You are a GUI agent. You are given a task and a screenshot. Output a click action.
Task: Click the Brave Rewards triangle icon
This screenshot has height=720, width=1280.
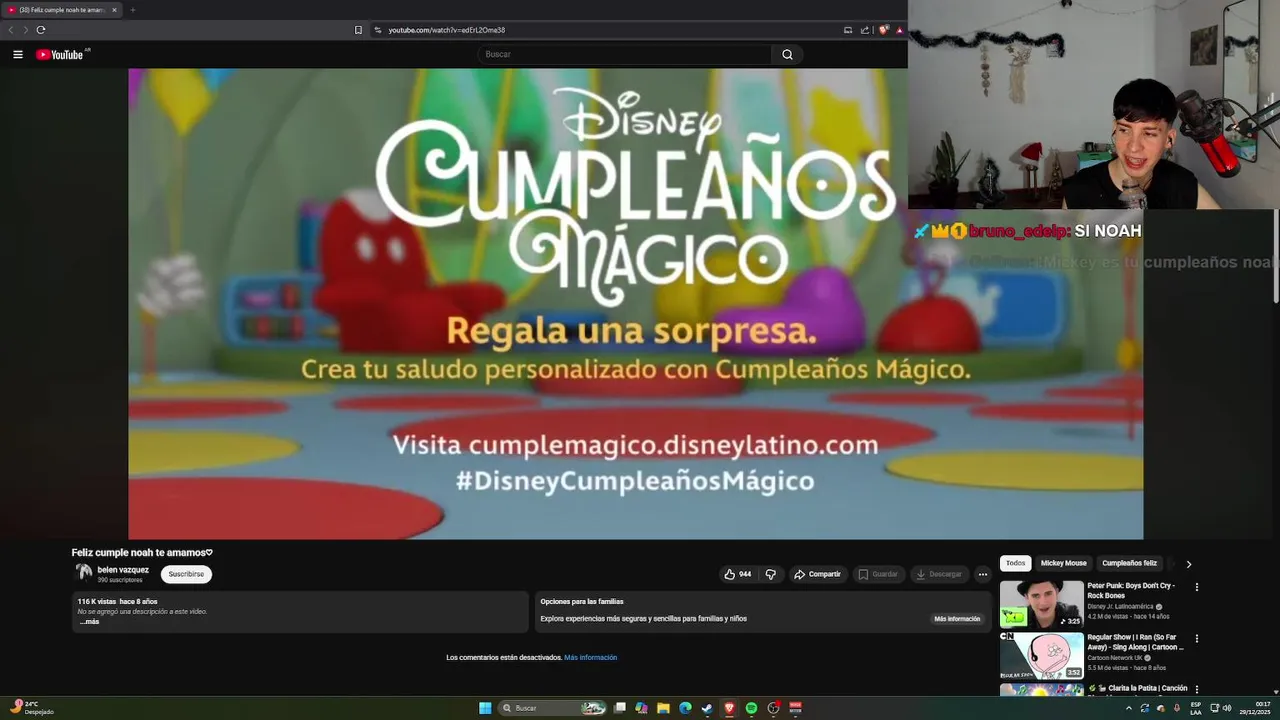pyautogui.click(x=899, y=30)
